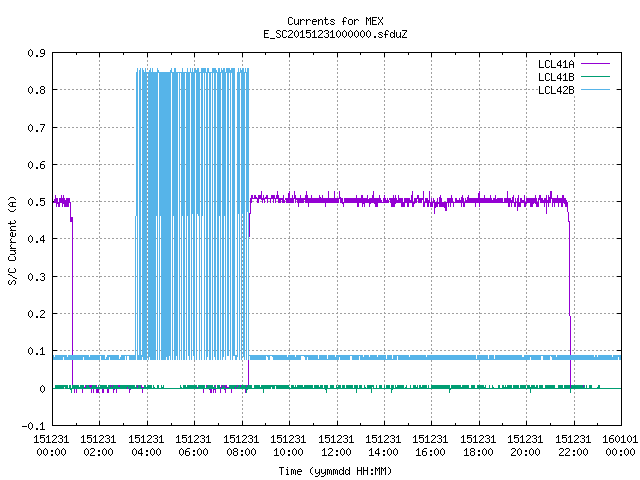Screen dimensions: 640x480
Task: Click the 151231 14:00 time tick label
Action: coord(383,445)
